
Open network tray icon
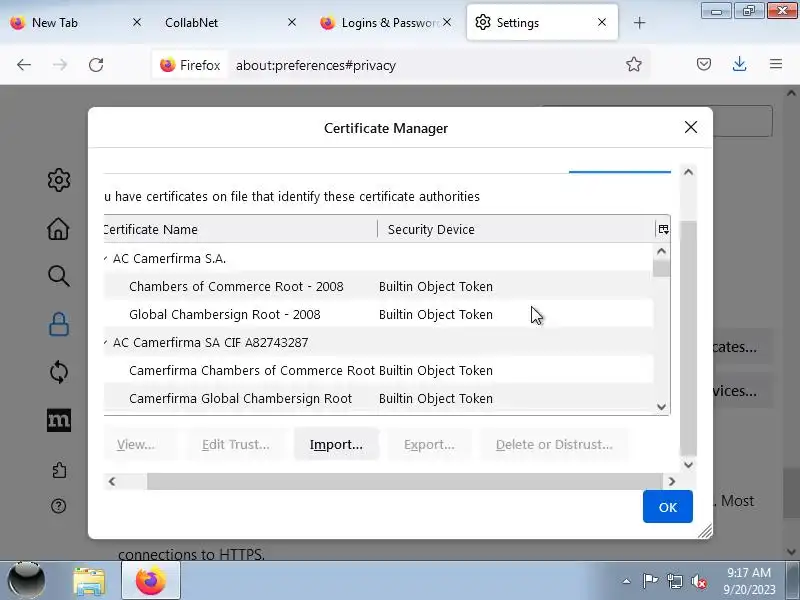tap(674, 581)
